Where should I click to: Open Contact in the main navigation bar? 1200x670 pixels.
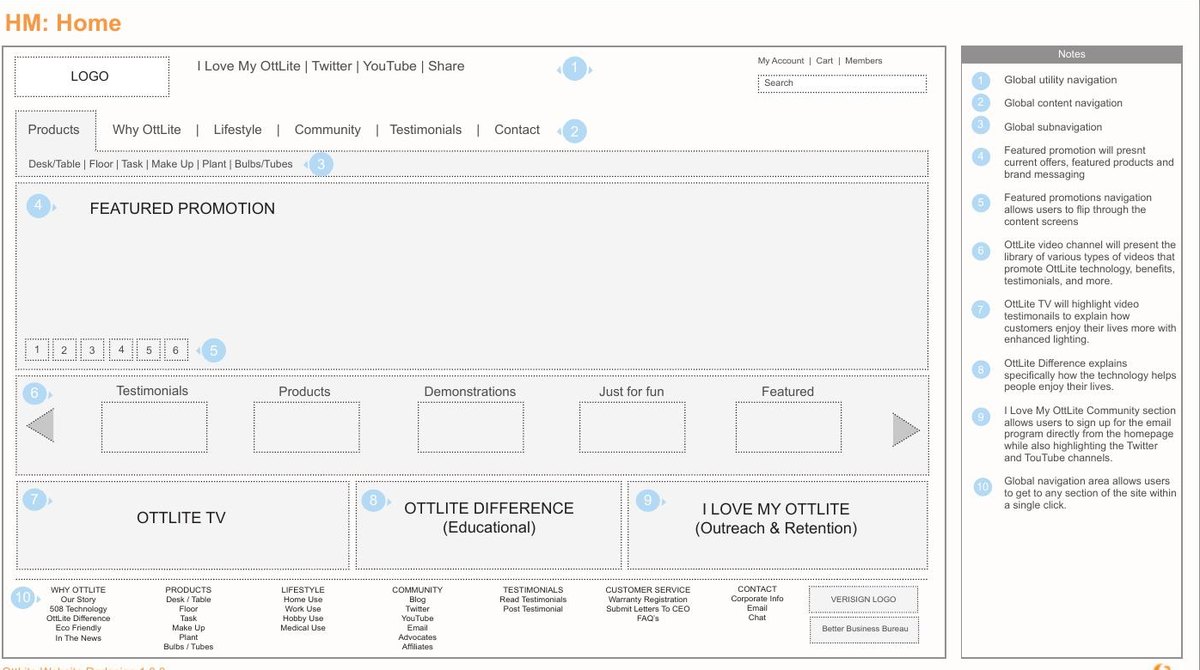click(x=517, y=130)
